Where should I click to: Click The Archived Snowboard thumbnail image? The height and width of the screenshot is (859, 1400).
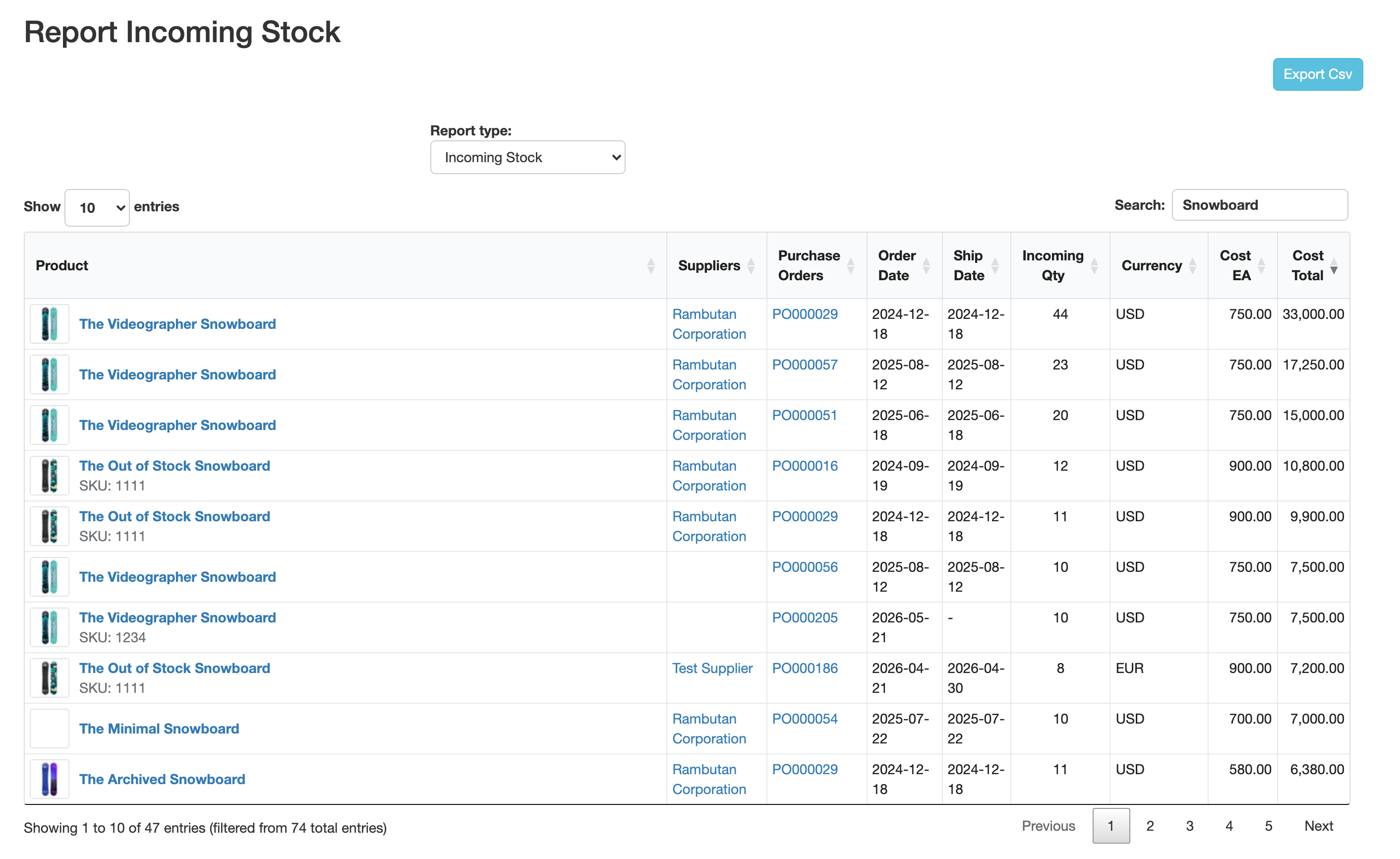coord(50,780)
